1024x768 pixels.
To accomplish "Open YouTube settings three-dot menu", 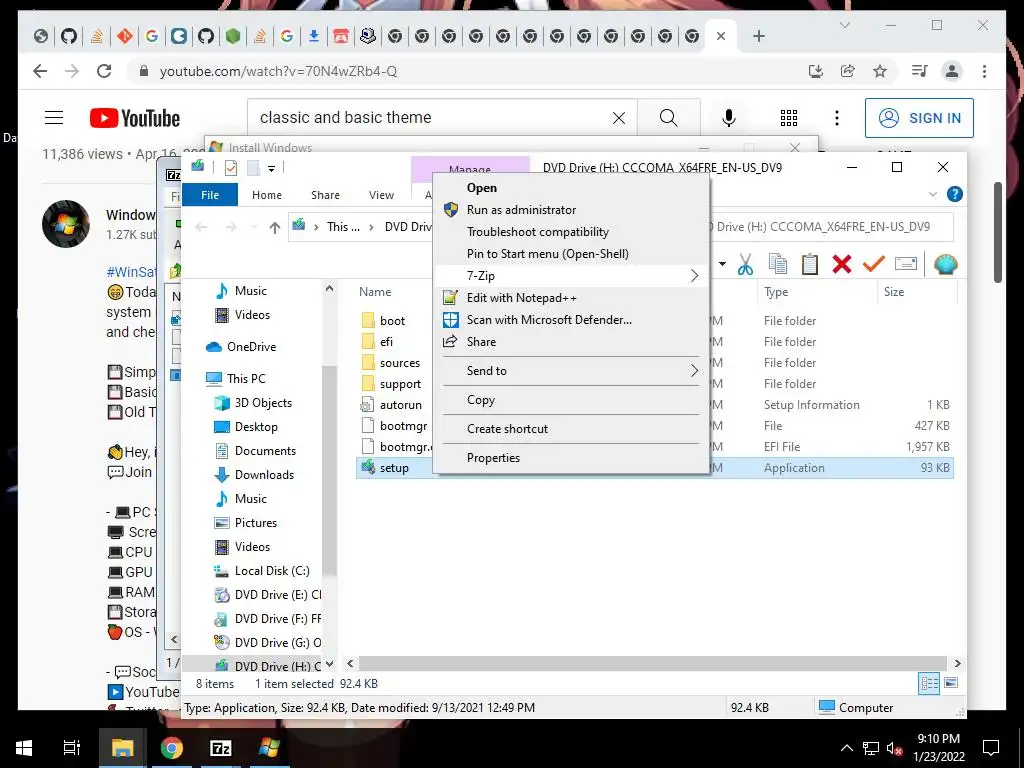I will [837, 118].
